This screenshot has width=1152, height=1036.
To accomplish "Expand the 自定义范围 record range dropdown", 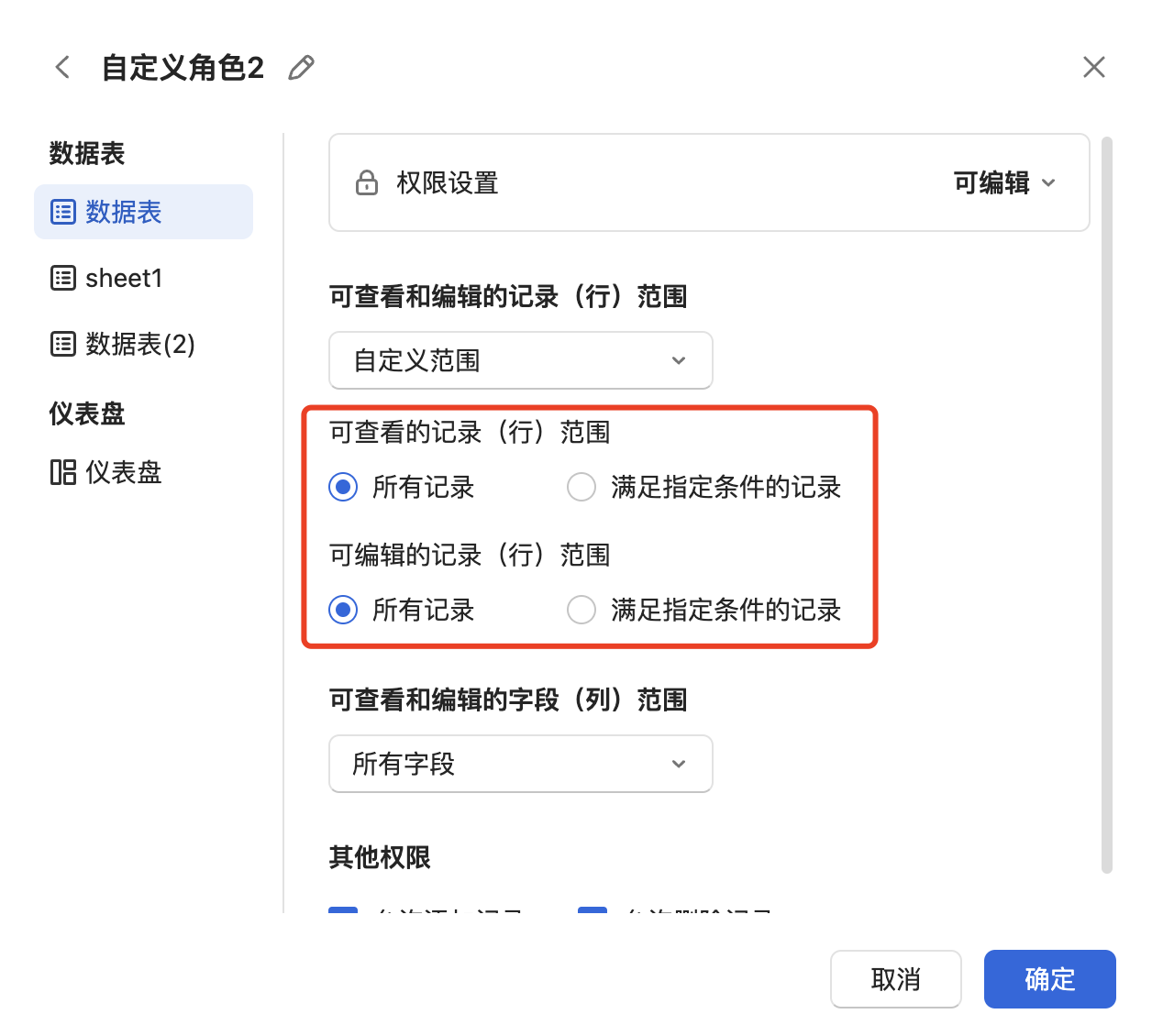I will [520, 360].
